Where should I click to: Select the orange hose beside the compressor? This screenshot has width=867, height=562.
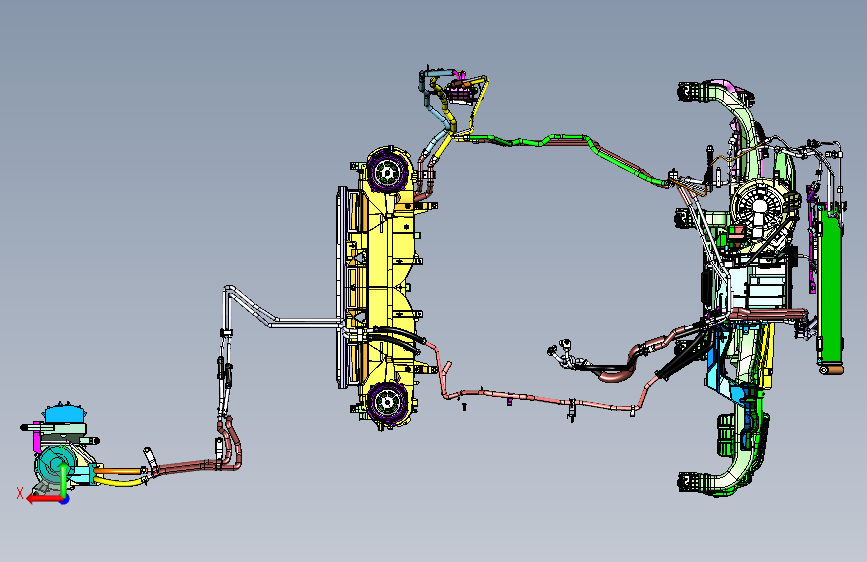coord(119,471)
